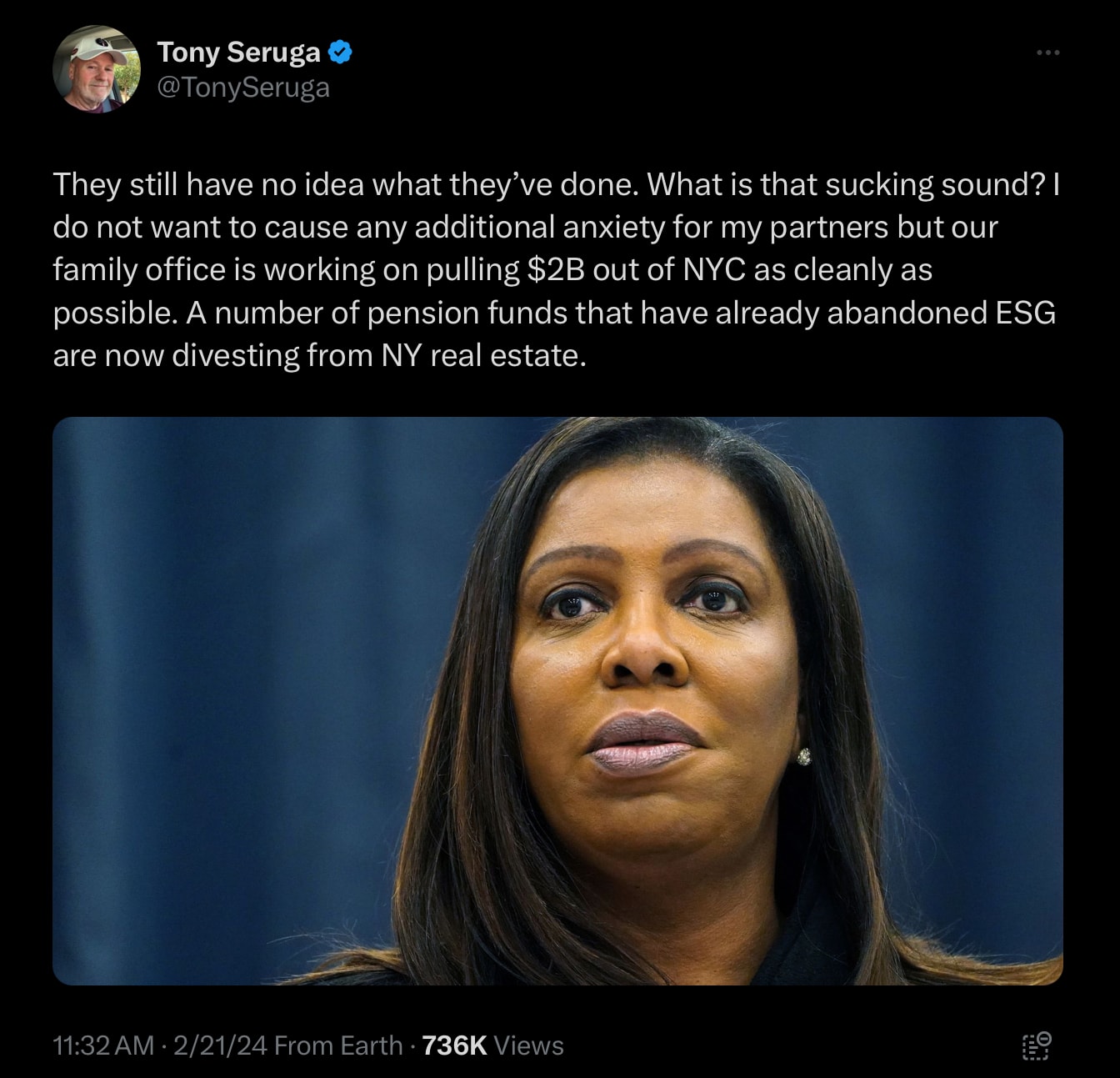1120x1078 pixels.
Task: Click the post's final line about real estate
Action: click(x=319, y=356)
